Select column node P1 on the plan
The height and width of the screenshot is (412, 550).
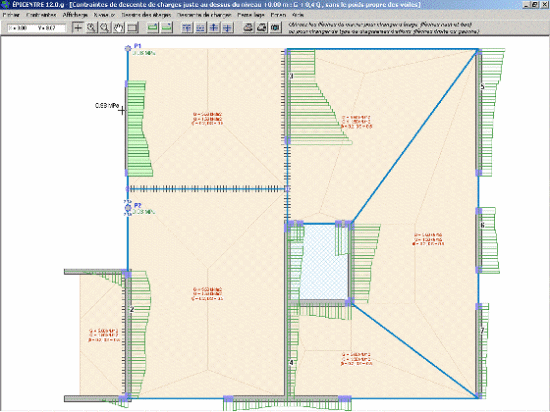pos(128,48)
